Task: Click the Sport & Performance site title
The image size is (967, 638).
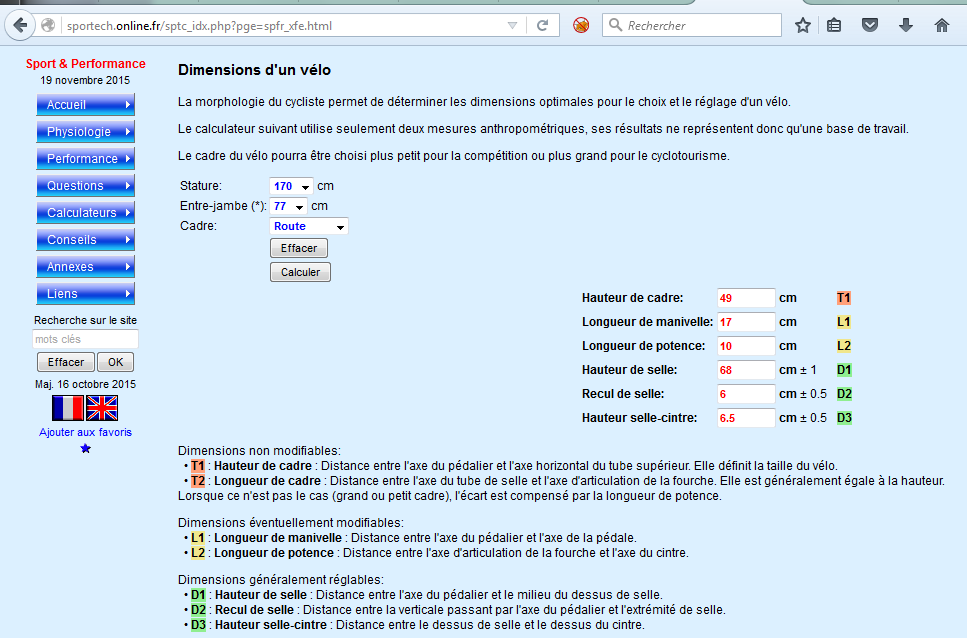Action: [86, 63]
